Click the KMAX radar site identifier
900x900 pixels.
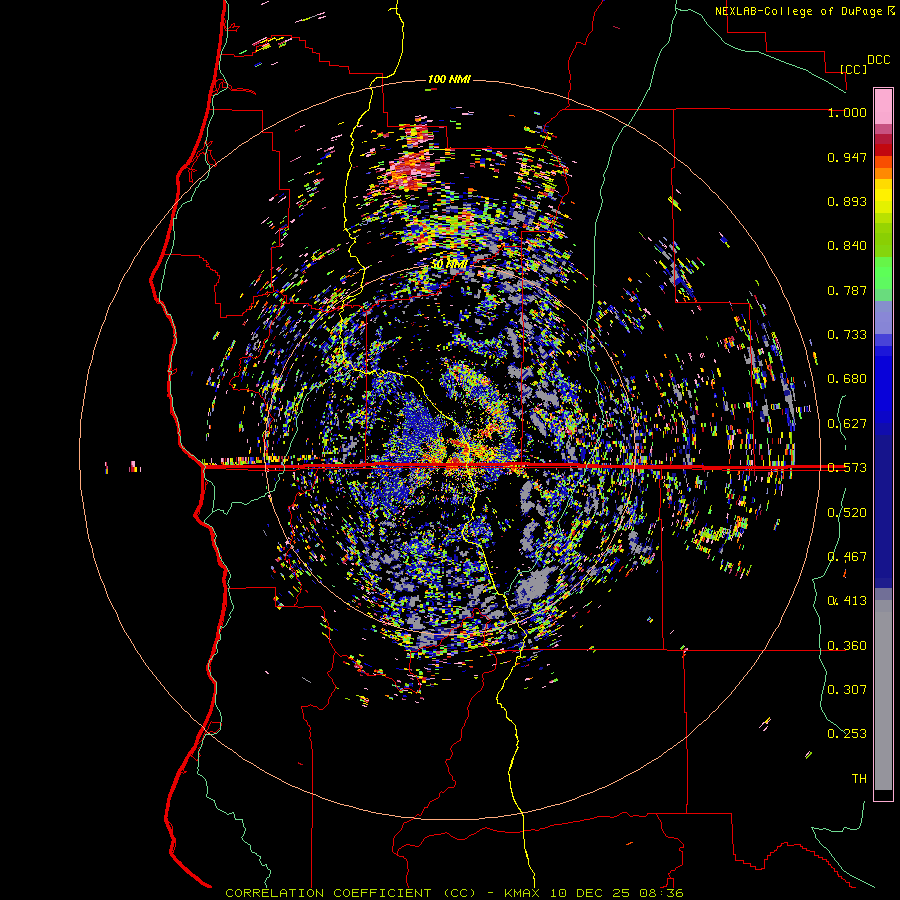point(524,893)
